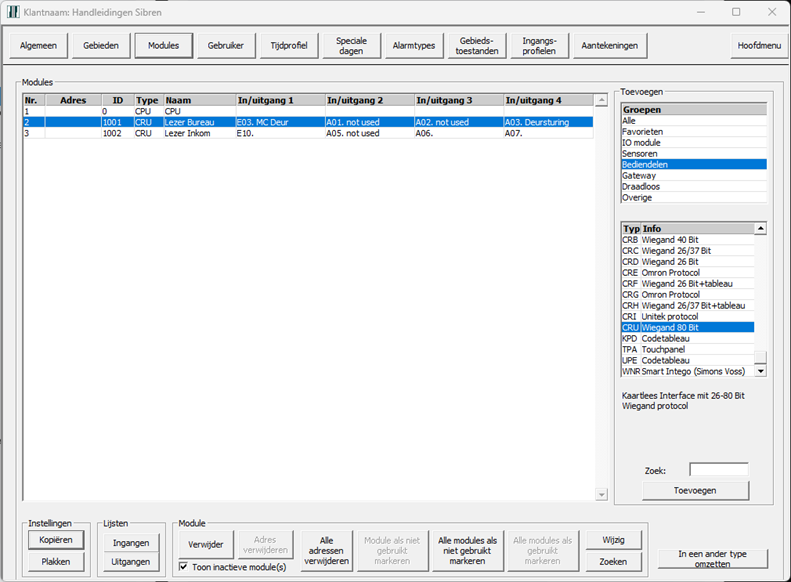
Task: Click the Verwijder button
Action: [x=208, y=544]
